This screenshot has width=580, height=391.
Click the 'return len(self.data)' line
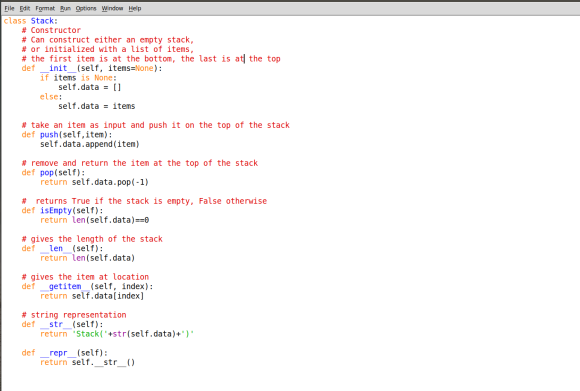pos(87,258)
